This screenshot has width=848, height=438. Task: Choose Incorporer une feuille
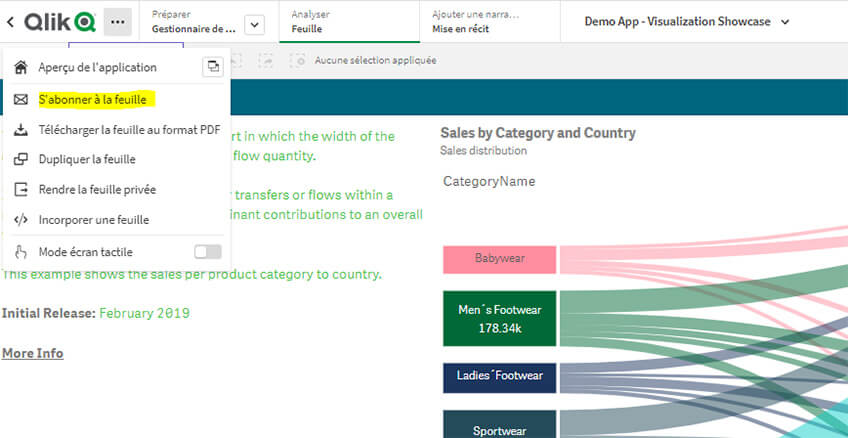94,220
